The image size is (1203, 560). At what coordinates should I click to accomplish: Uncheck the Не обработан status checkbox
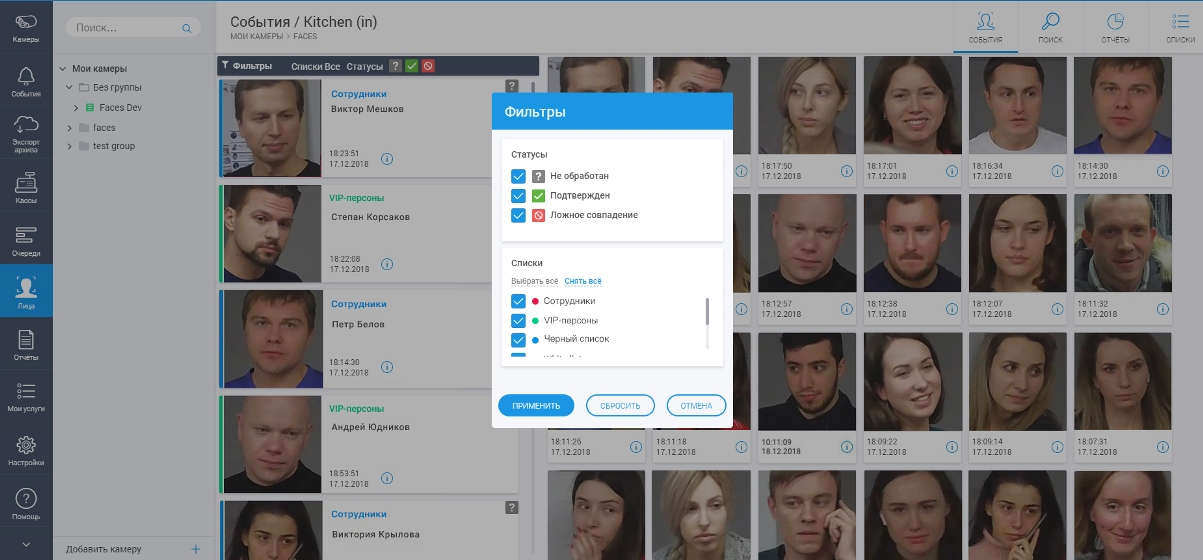coord(518,176)
